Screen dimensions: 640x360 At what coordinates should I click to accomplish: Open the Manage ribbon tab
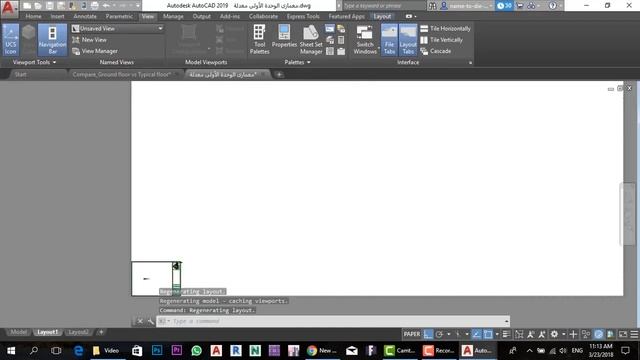[173, 16]
